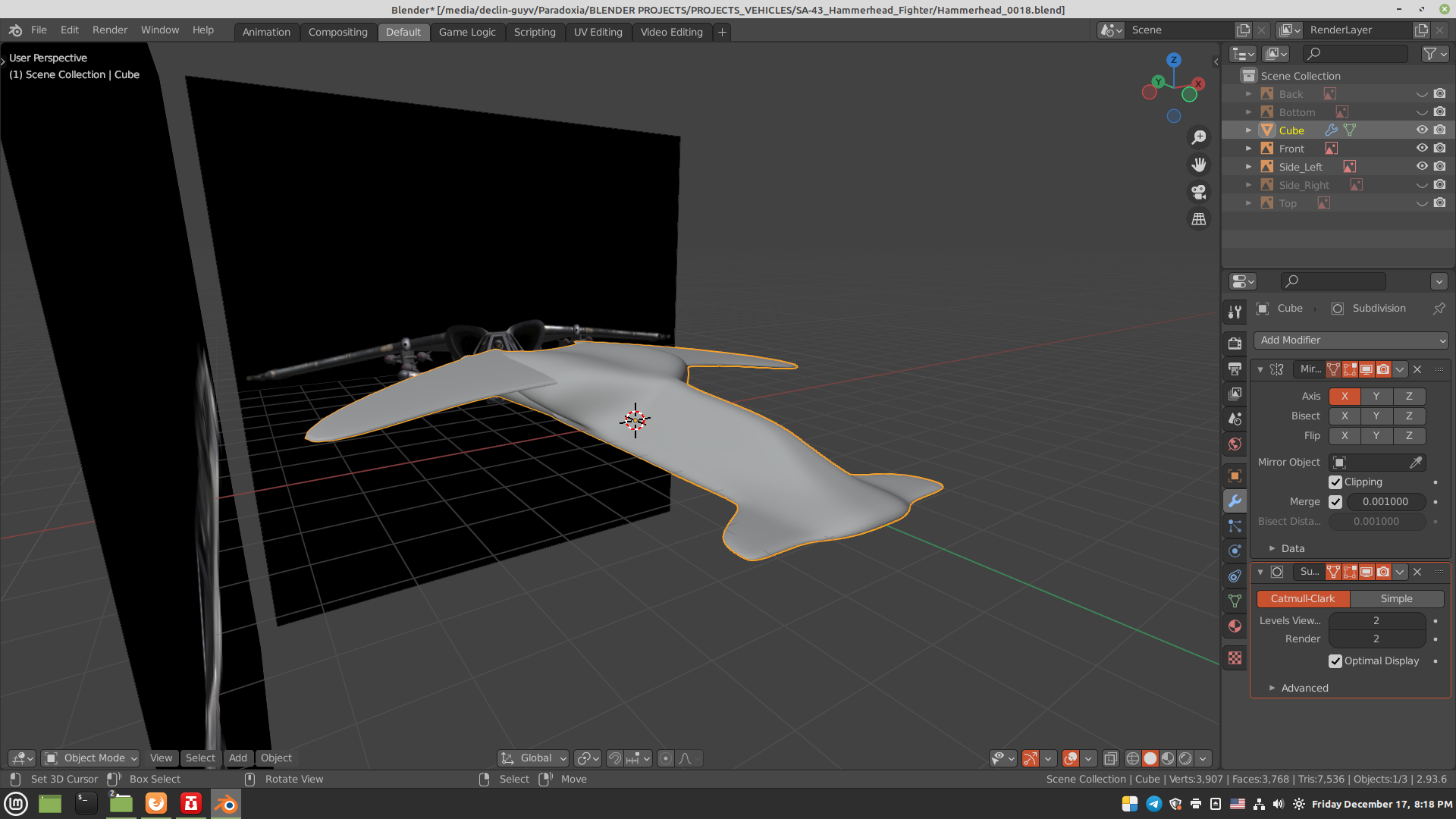This screenshot has width=1456, height=819.
Task: Expand the Side_Left item in outliner
Action: pyautogui.click(x=1248, y=167)
